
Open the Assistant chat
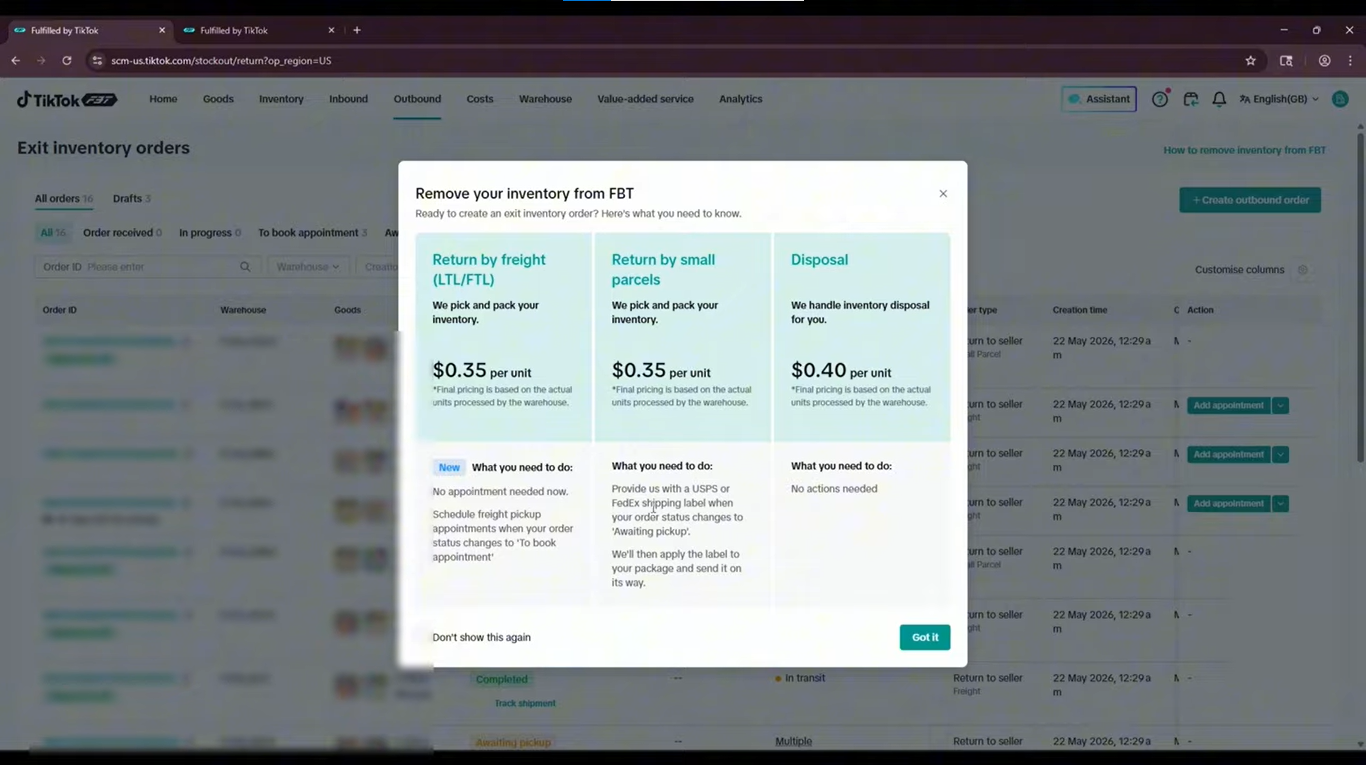(x=1099, y=99)
